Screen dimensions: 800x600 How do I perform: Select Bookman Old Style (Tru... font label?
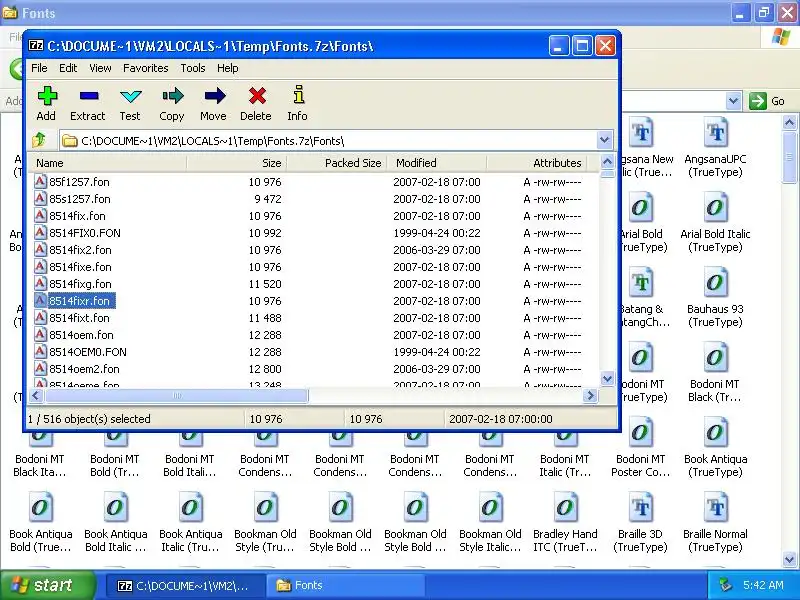[265, 540]
